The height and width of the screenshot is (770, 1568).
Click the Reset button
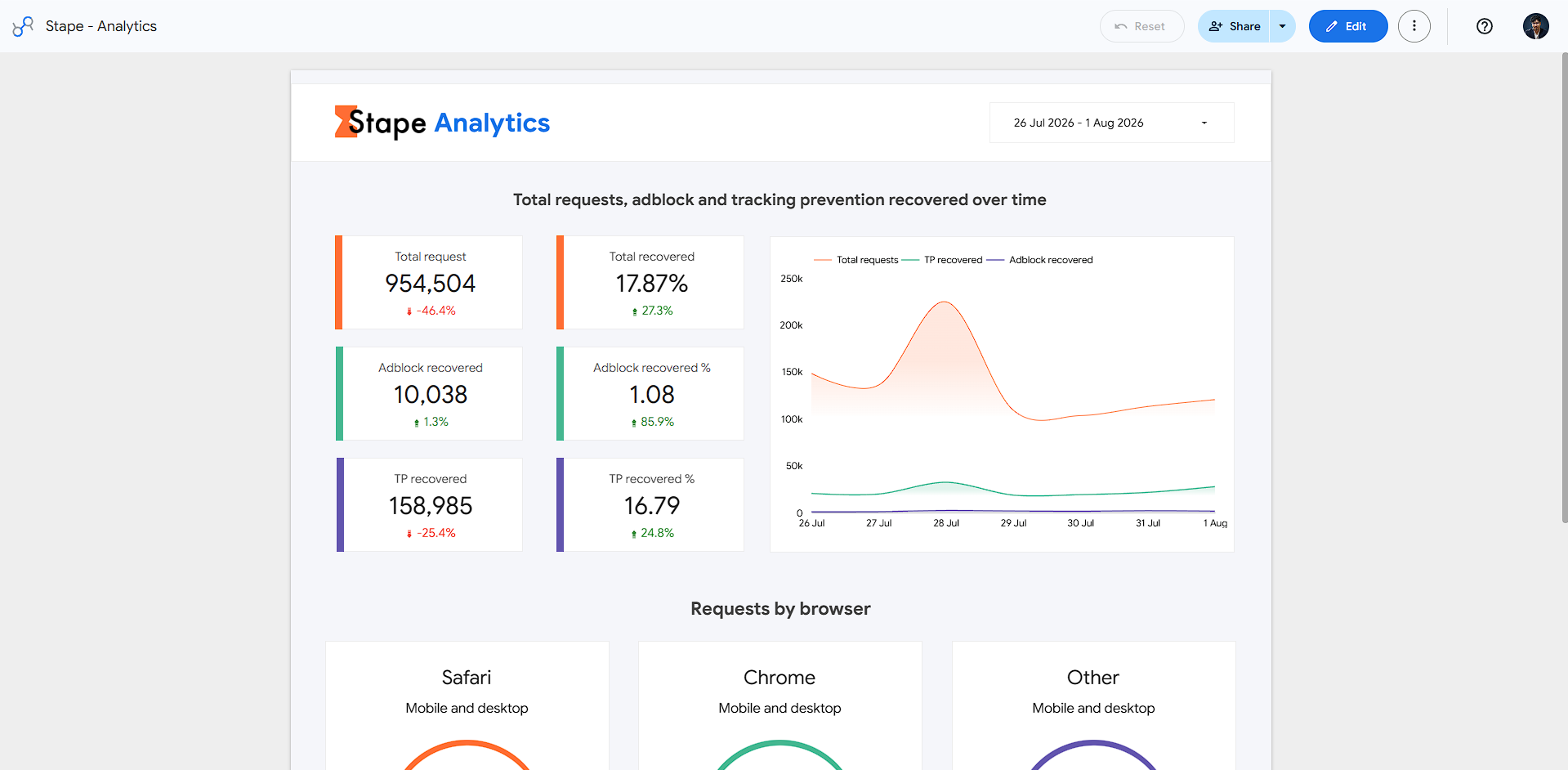point(1141,26)
